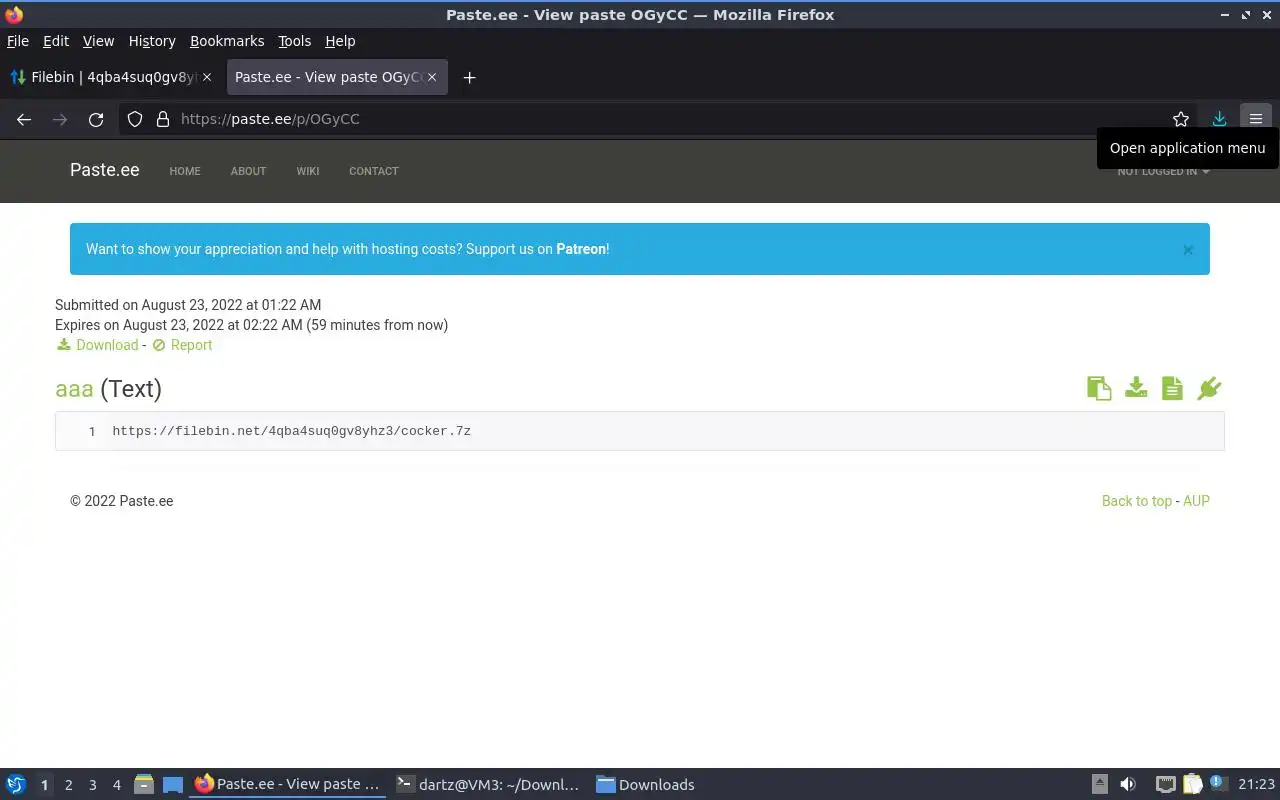Click the green plug embed icon

tap(1209, 388)
